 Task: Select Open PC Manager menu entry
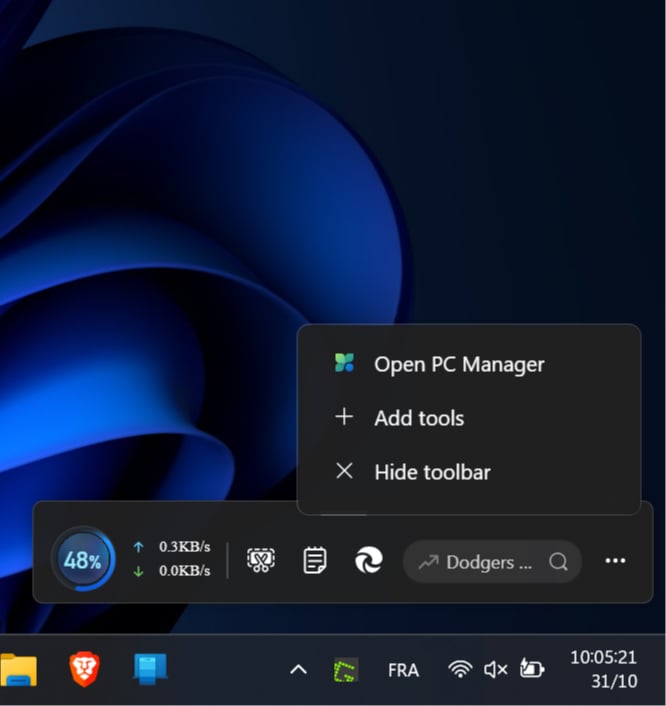459,364
